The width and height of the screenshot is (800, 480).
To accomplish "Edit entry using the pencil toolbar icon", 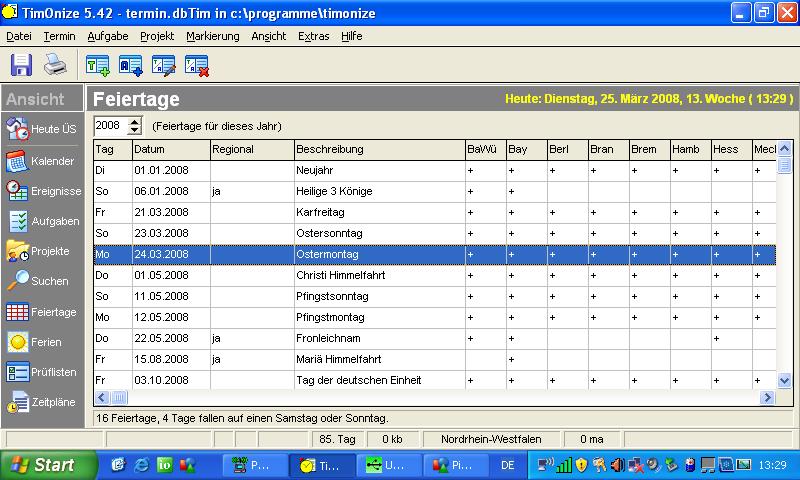I will tap(163, 66).
